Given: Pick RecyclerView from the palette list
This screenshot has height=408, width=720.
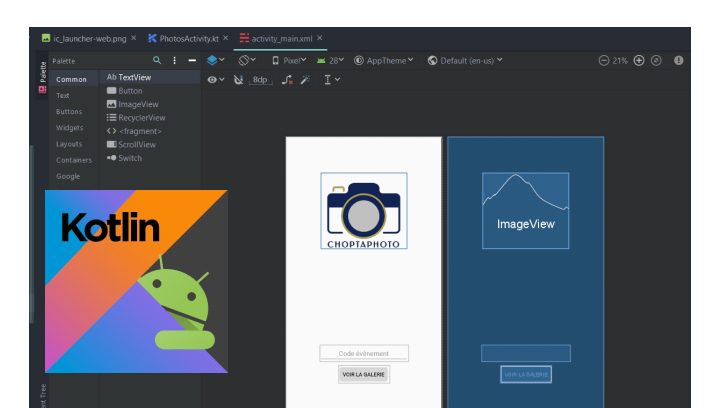Looking at the screenshot, I should 136,117.
